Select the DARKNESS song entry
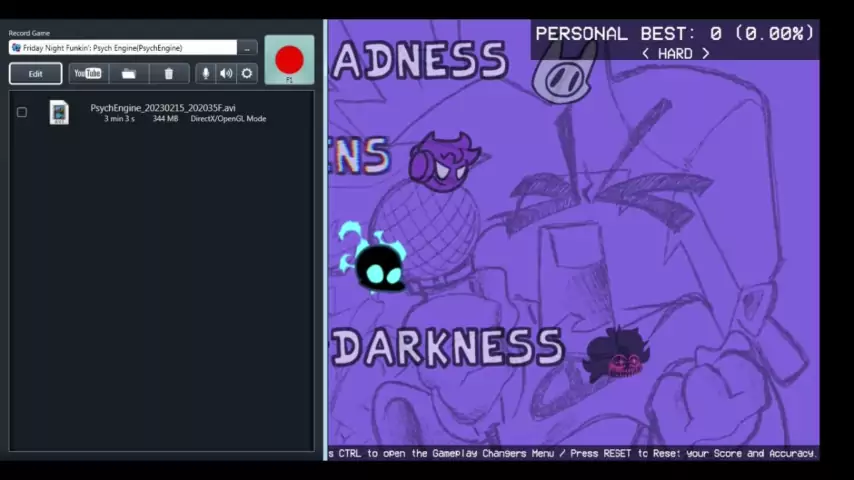The width and height of the screenshot is (854, 480). tap(448, 347)
